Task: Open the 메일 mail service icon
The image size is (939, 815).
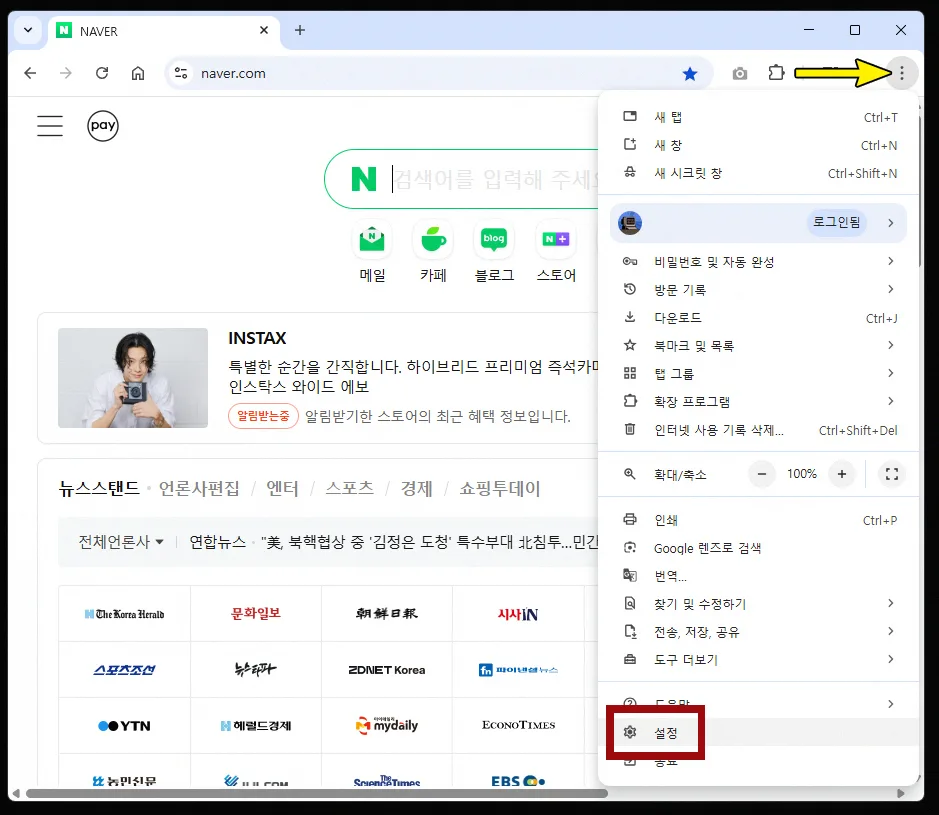Action: (x=372, y=240)
